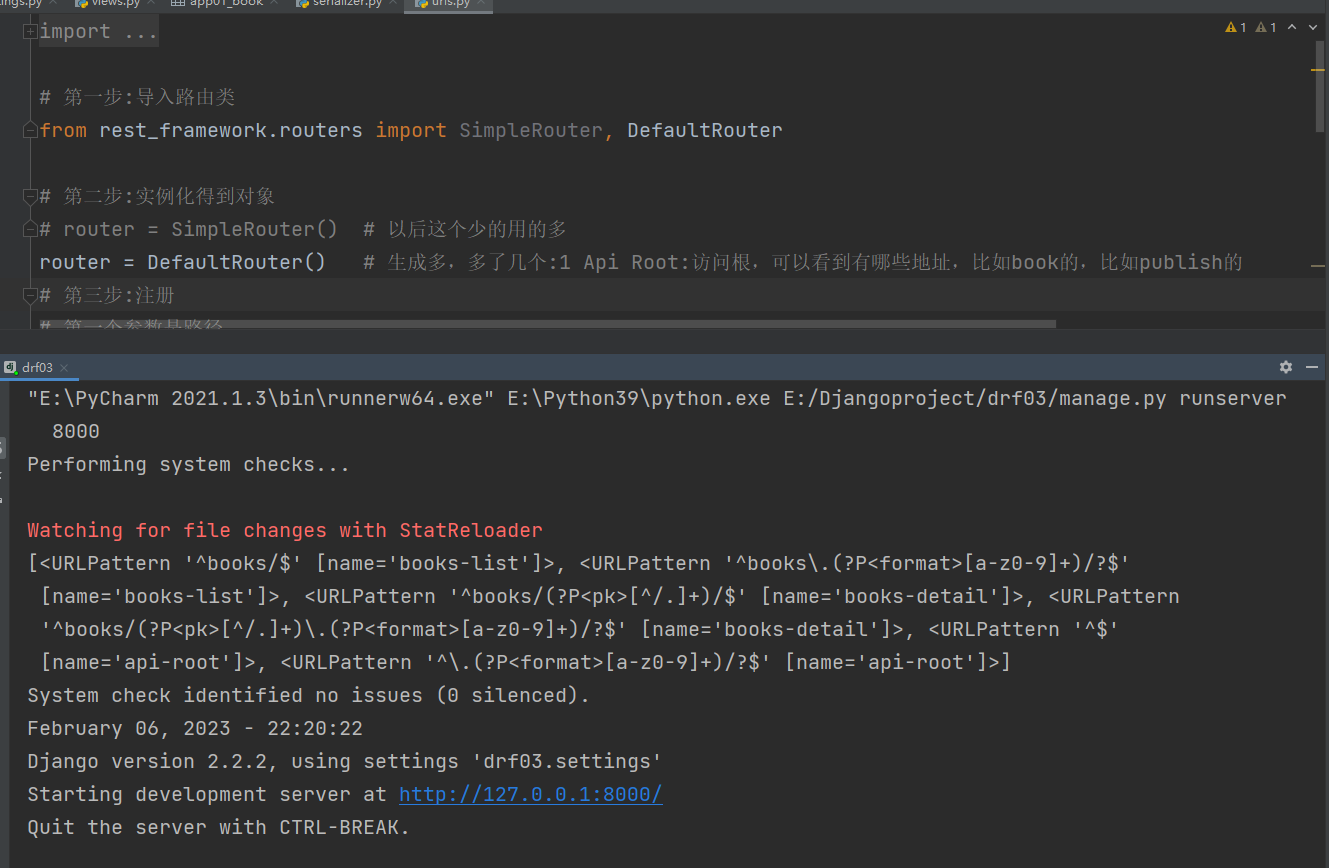The width and height of the screenshot is (1329, 868).
Task: Open the http://127.0.0.1:8000/ server link
Action: tap(530, 795)
